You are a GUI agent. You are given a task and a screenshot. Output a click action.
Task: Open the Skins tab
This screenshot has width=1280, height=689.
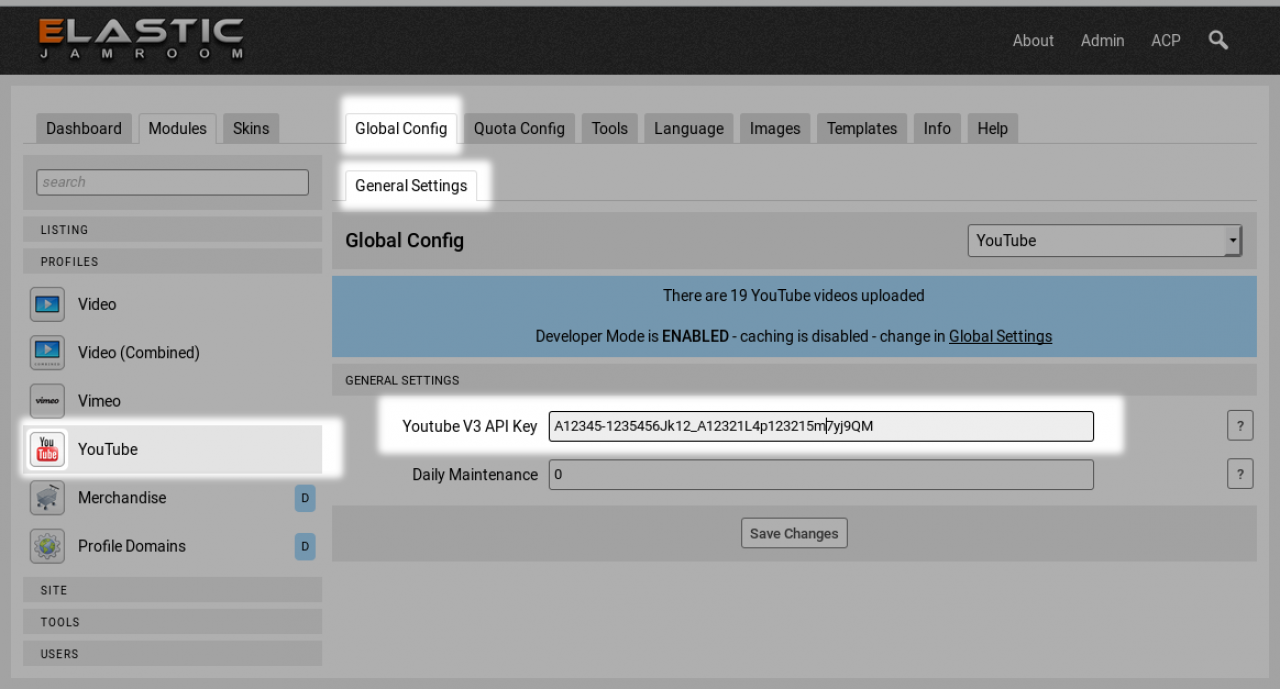point(251,128)
